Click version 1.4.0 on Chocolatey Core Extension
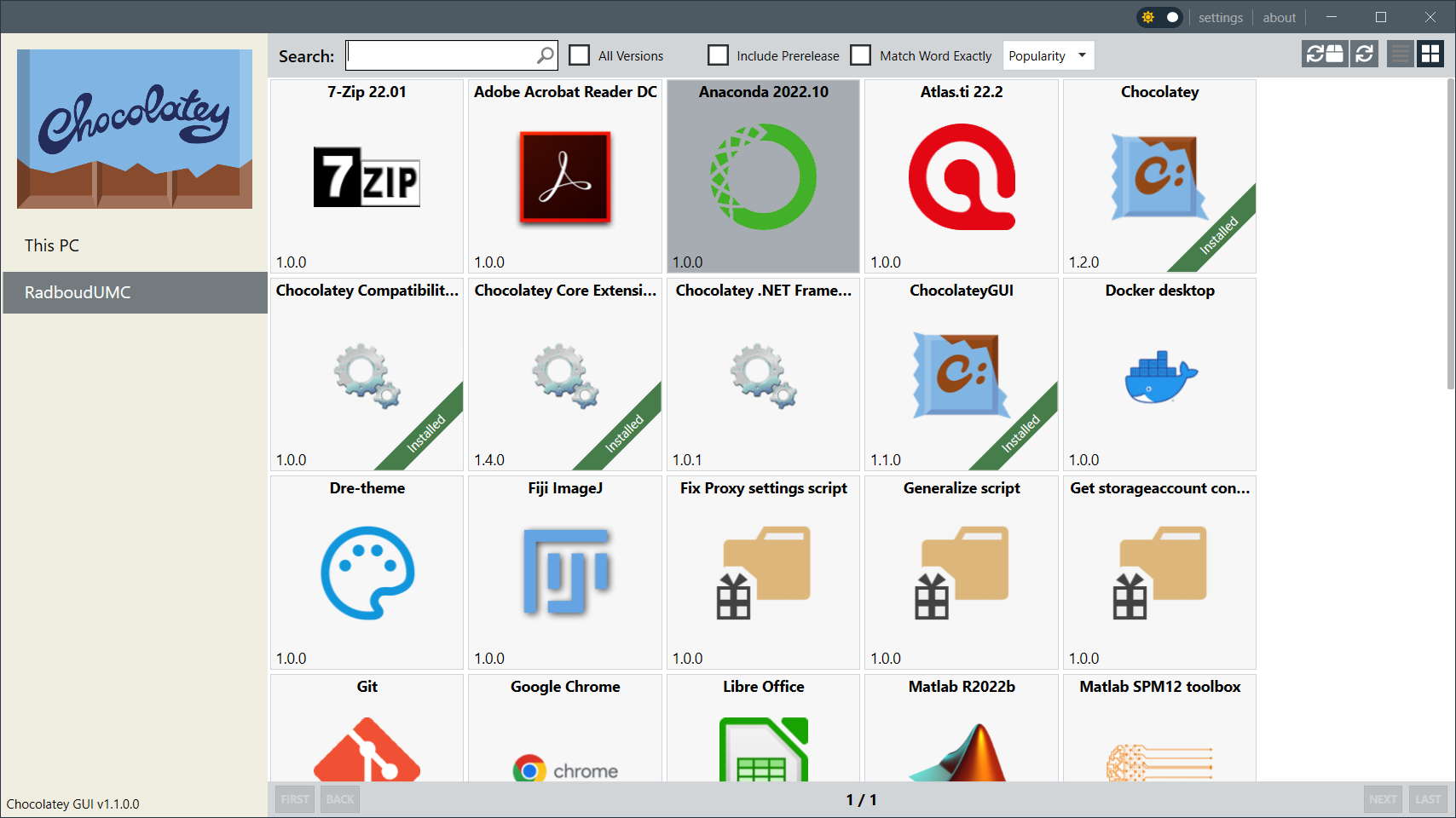Screen dimensions: 1456x818 tap(489, 460)
